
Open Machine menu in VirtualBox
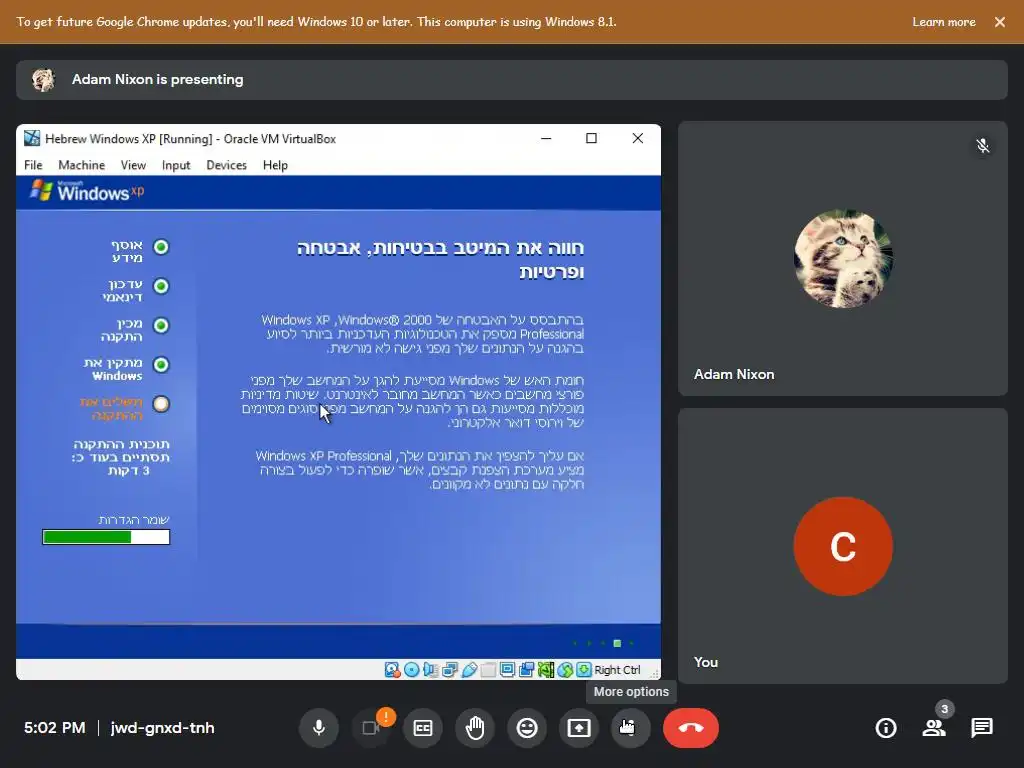pyautogui.click(x=82, y=165)
